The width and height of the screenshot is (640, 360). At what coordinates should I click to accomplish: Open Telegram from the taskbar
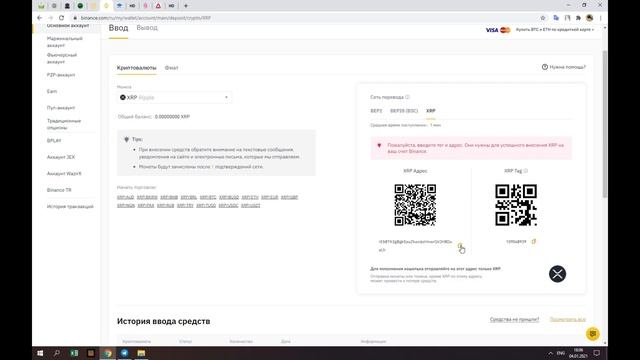(124, 353)
